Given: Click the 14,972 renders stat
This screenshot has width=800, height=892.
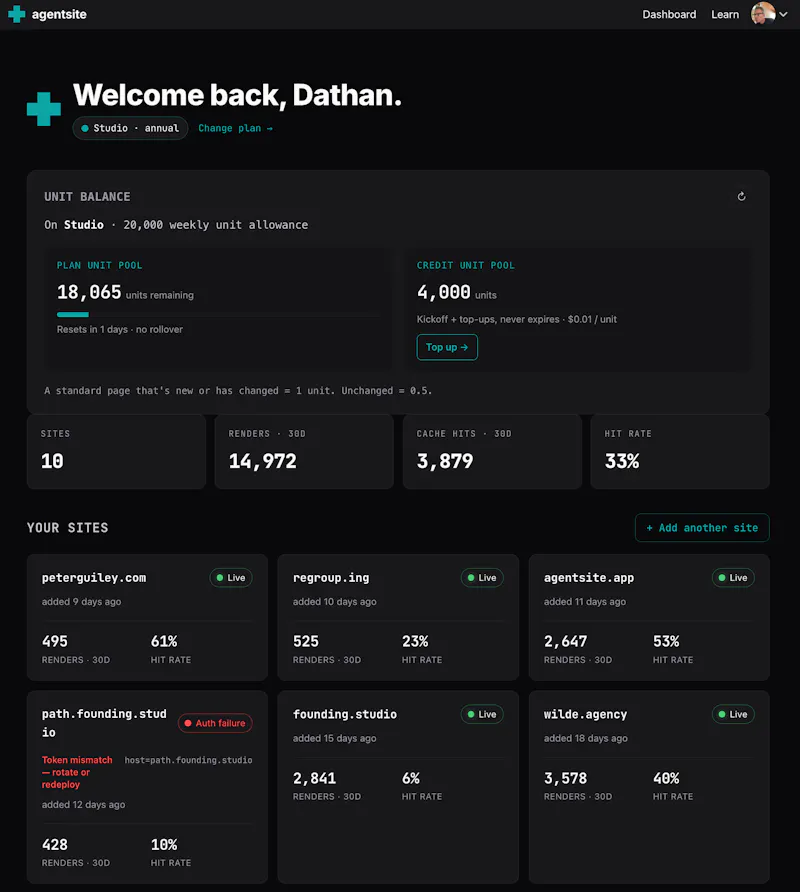Looking at the screenshot, I should (x=263, y=461).
